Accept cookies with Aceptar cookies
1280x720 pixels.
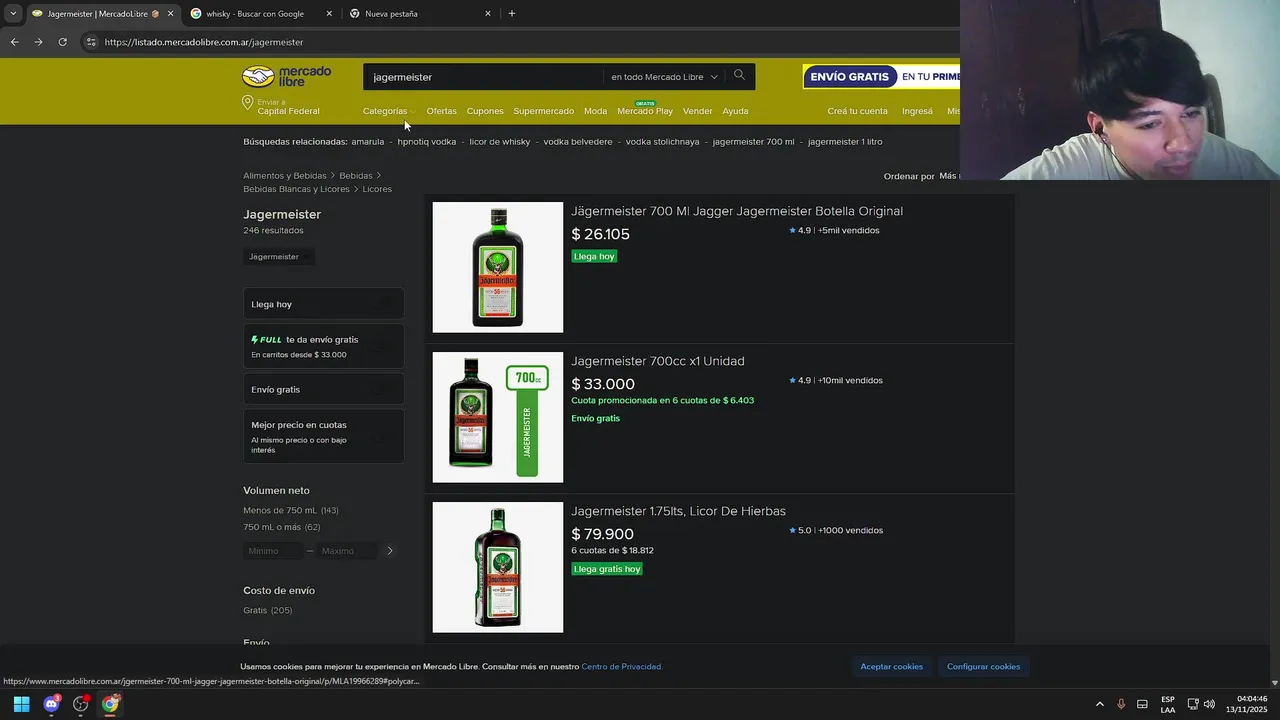point(891,666)
